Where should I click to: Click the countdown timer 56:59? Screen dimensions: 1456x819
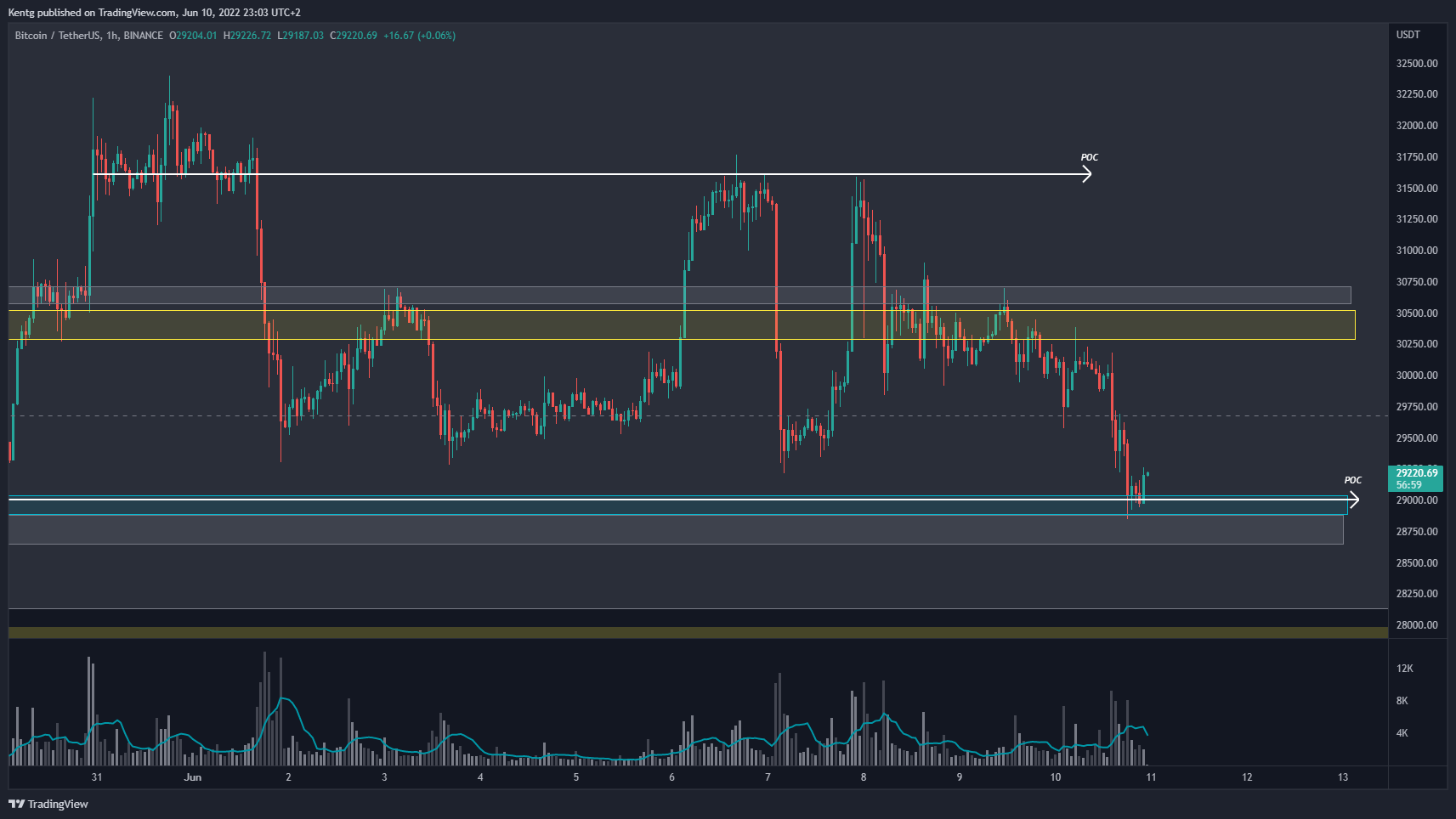[x=1409, y=485]
